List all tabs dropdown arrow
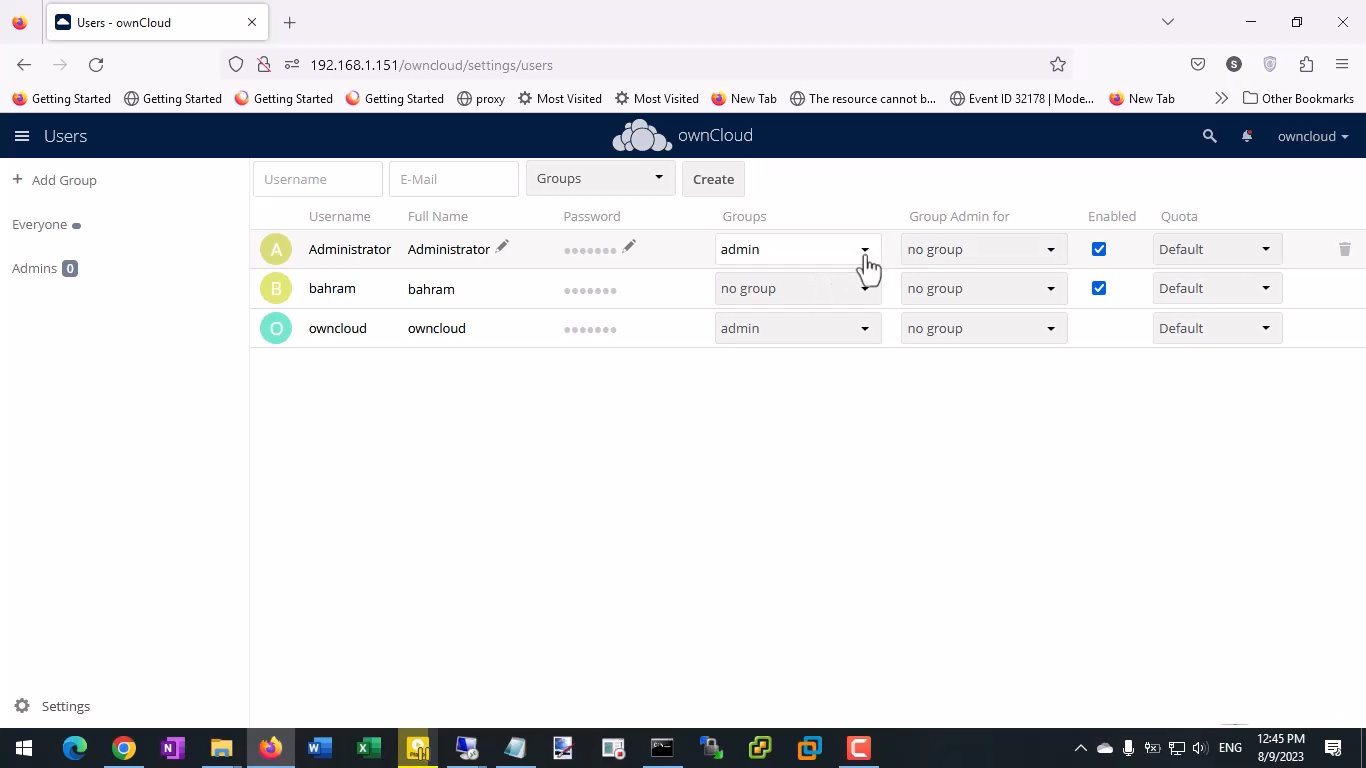Screen dimensions: 1366x768 (1167, 22)
